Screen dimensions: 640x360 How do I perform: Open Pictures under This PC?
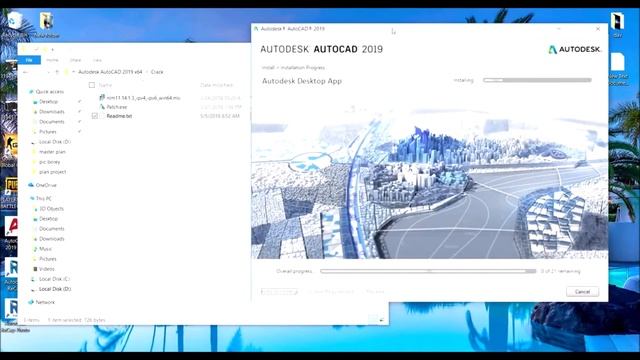point(48,259)
